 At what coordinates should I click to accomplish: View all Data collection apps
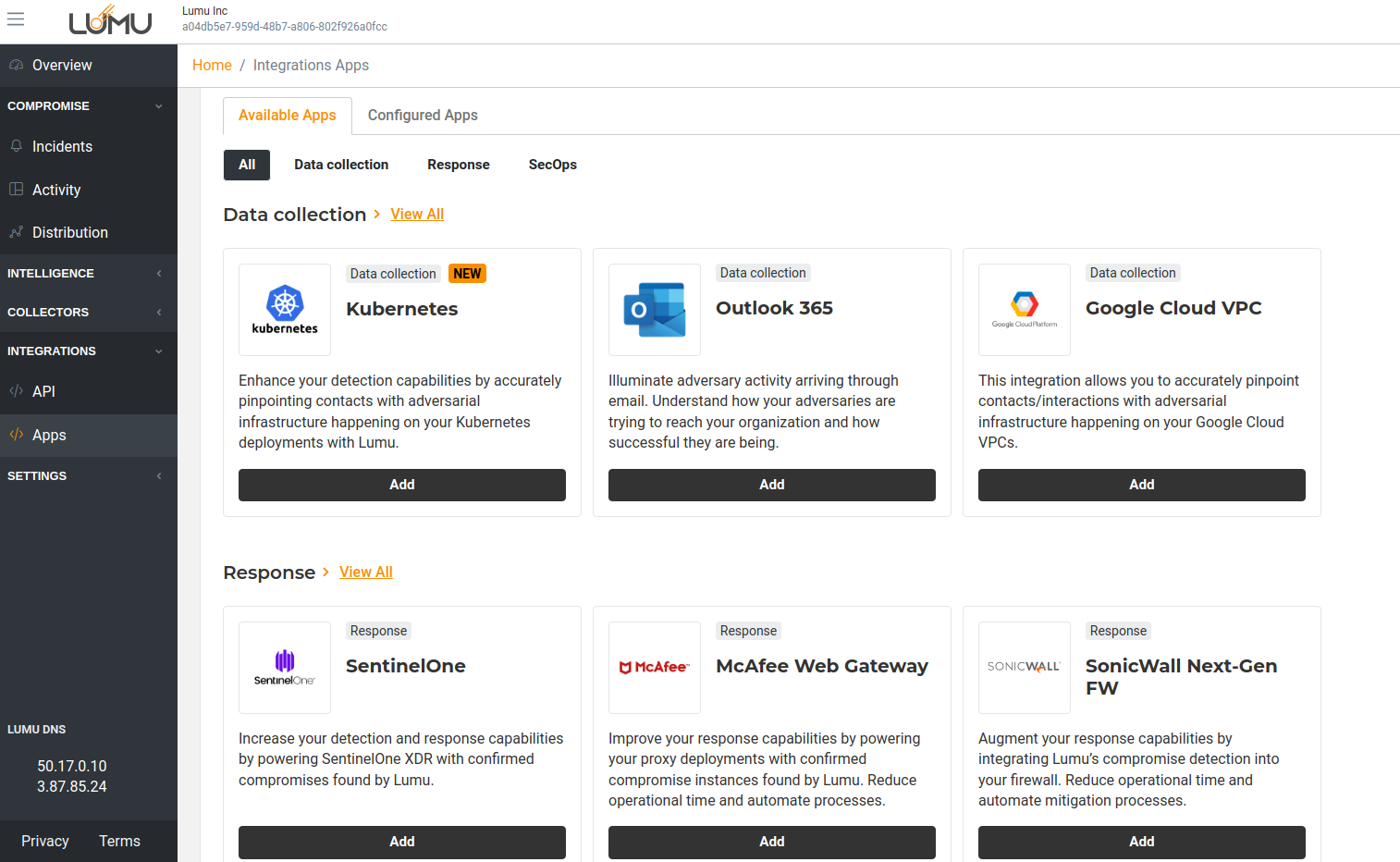pyautogui.click(x=417, y=215)
